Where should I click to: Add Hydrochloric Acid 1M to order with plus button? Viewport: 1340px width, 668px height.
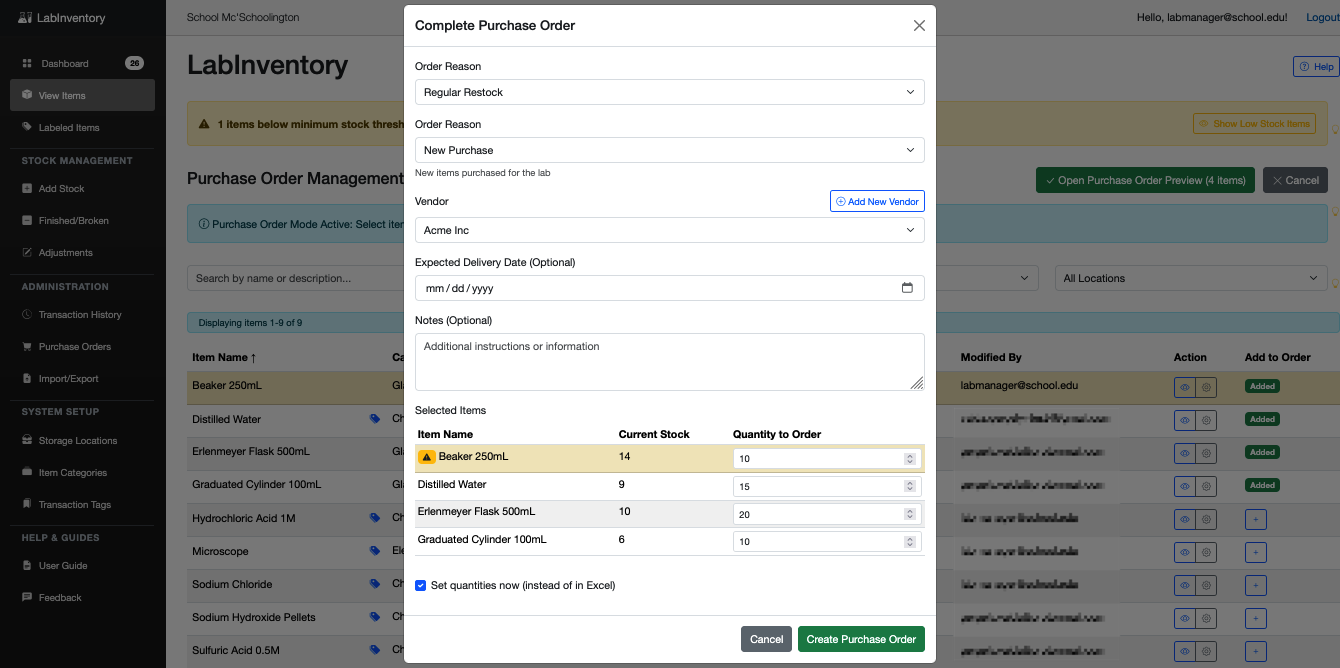tap(1256, 518)
